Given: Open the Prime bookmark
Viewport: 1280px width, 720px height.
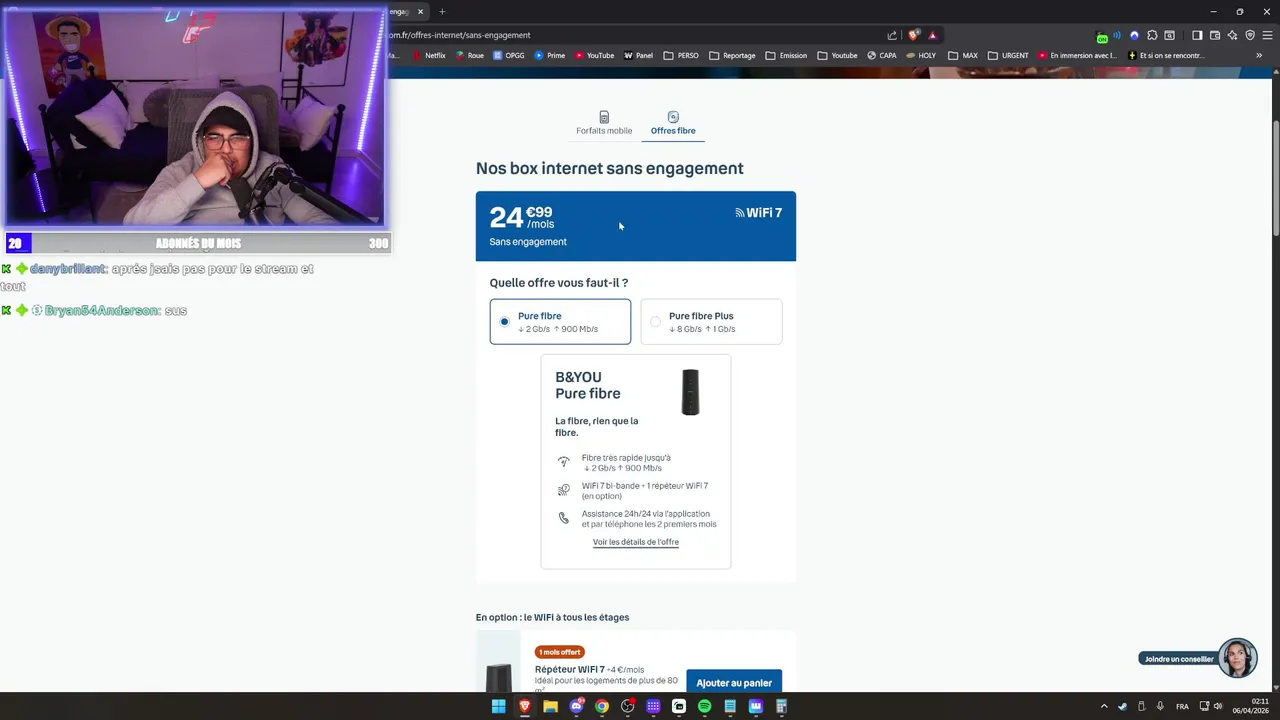Looking at the screenshot, I should (x=550, y=56).
